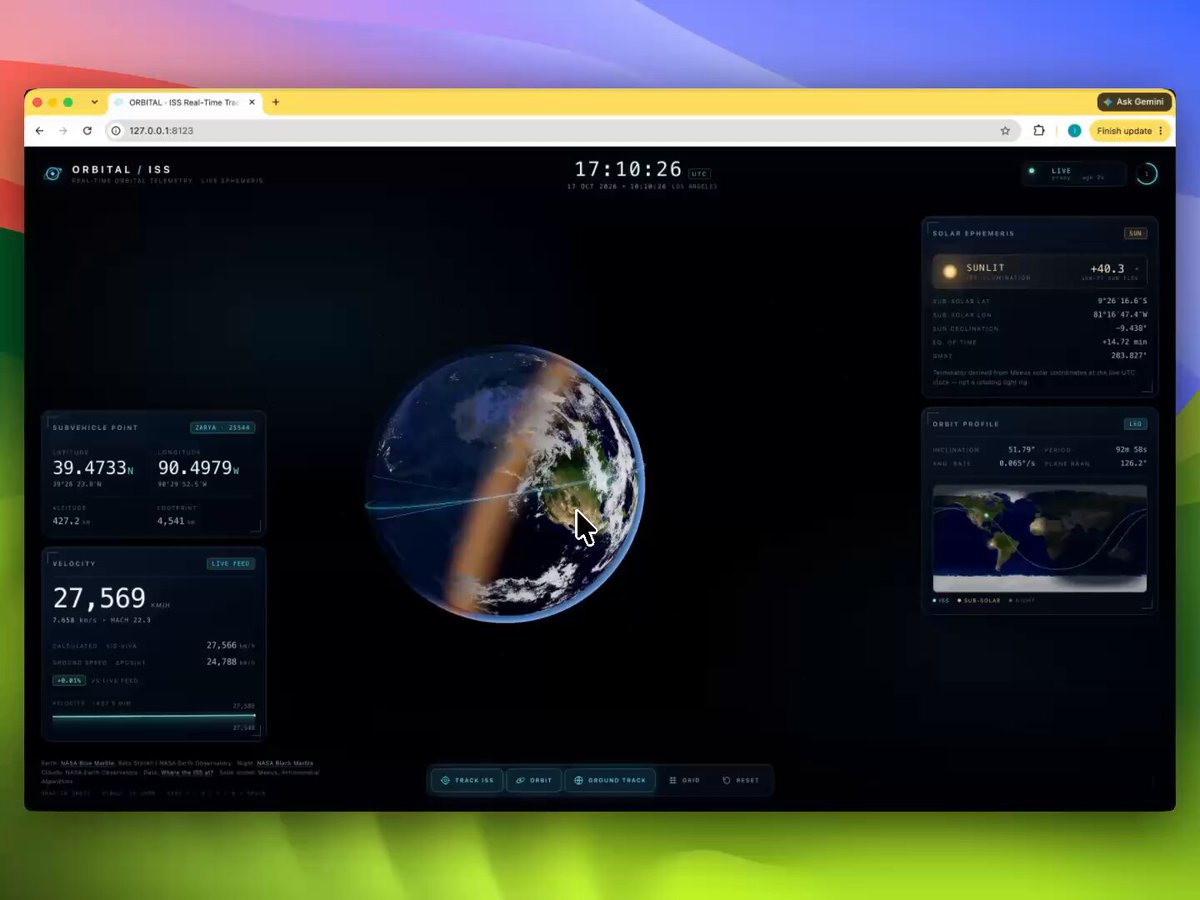Click the ZARYA 25544 satellite badge

(223, 428)
